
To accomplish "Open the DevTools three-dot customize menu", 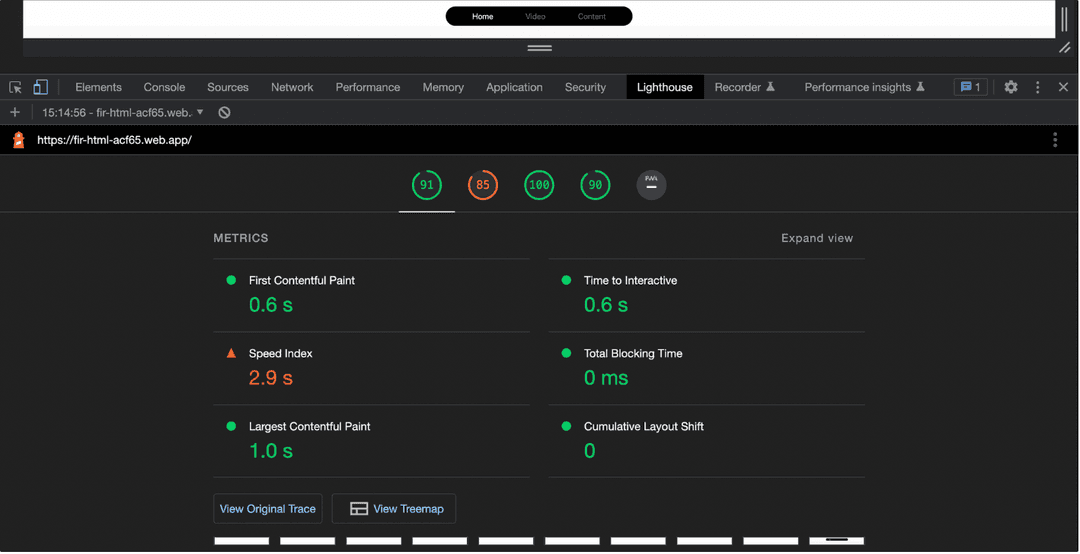I will [1037, 87].
